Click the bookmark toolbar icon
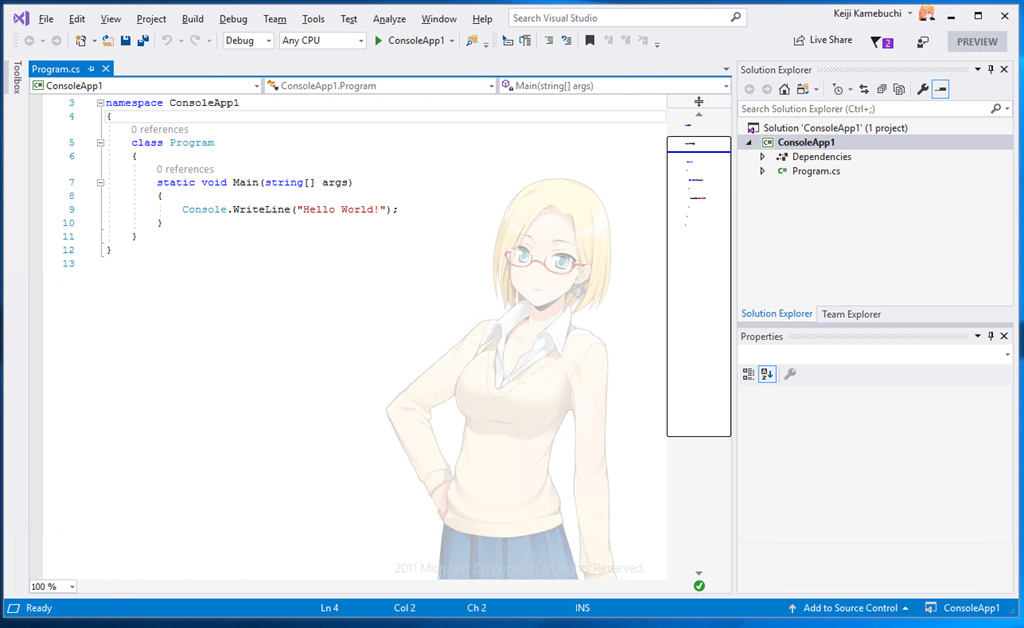This screenshot has width=1024, height=628. tap(590, 41)
